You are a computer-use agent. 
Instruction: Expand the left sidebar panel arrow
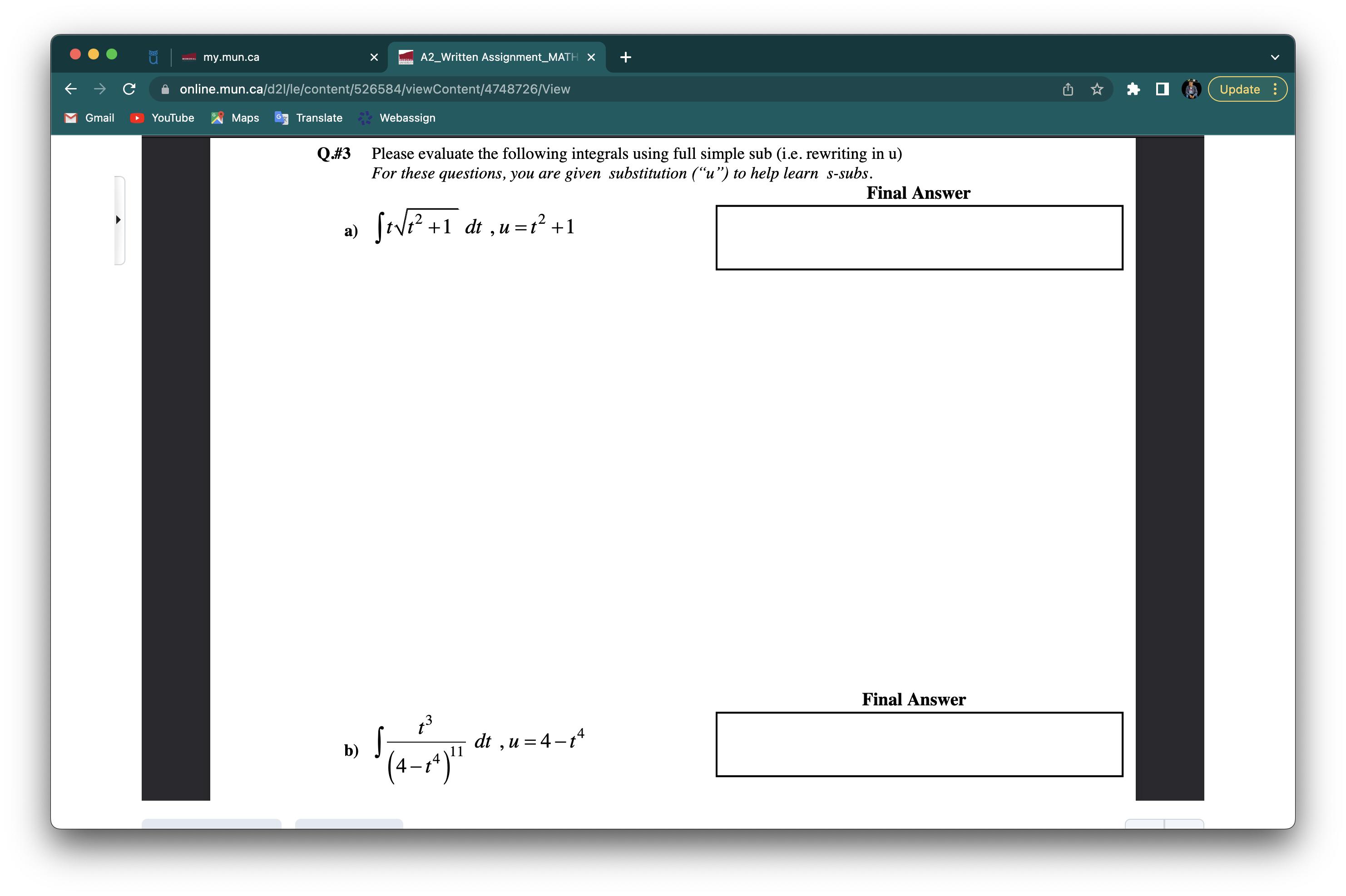click(119, 219)
